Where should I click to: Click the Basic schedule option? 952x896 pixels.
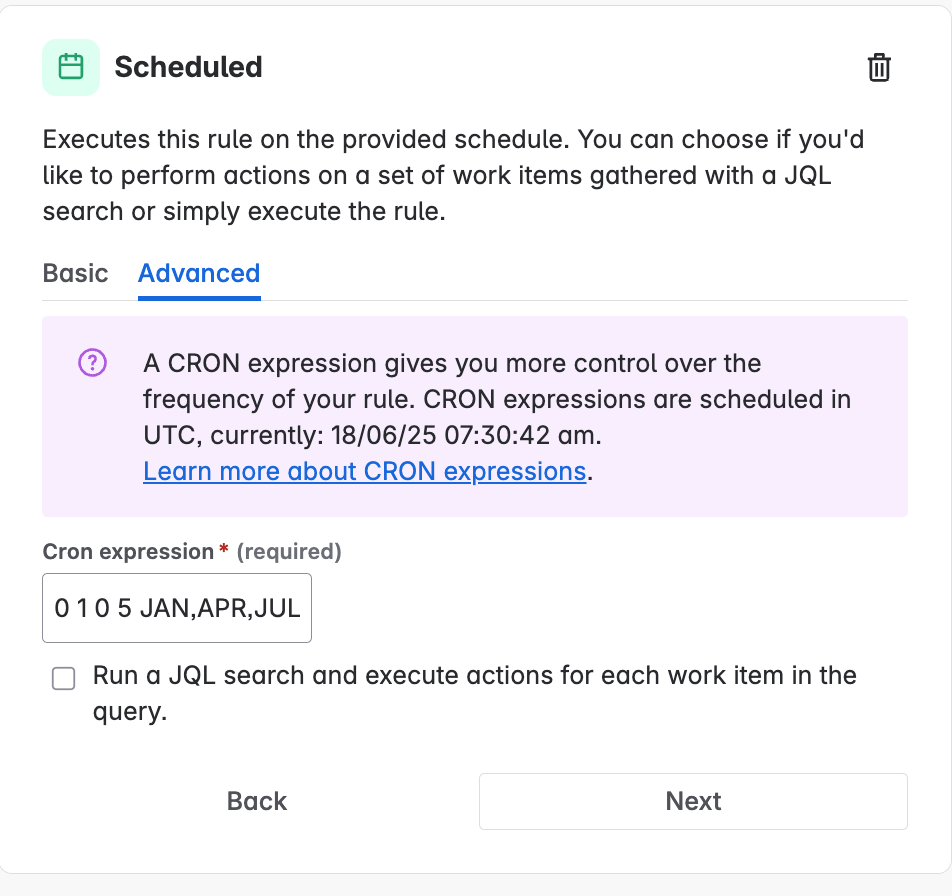tap(75, 273)
